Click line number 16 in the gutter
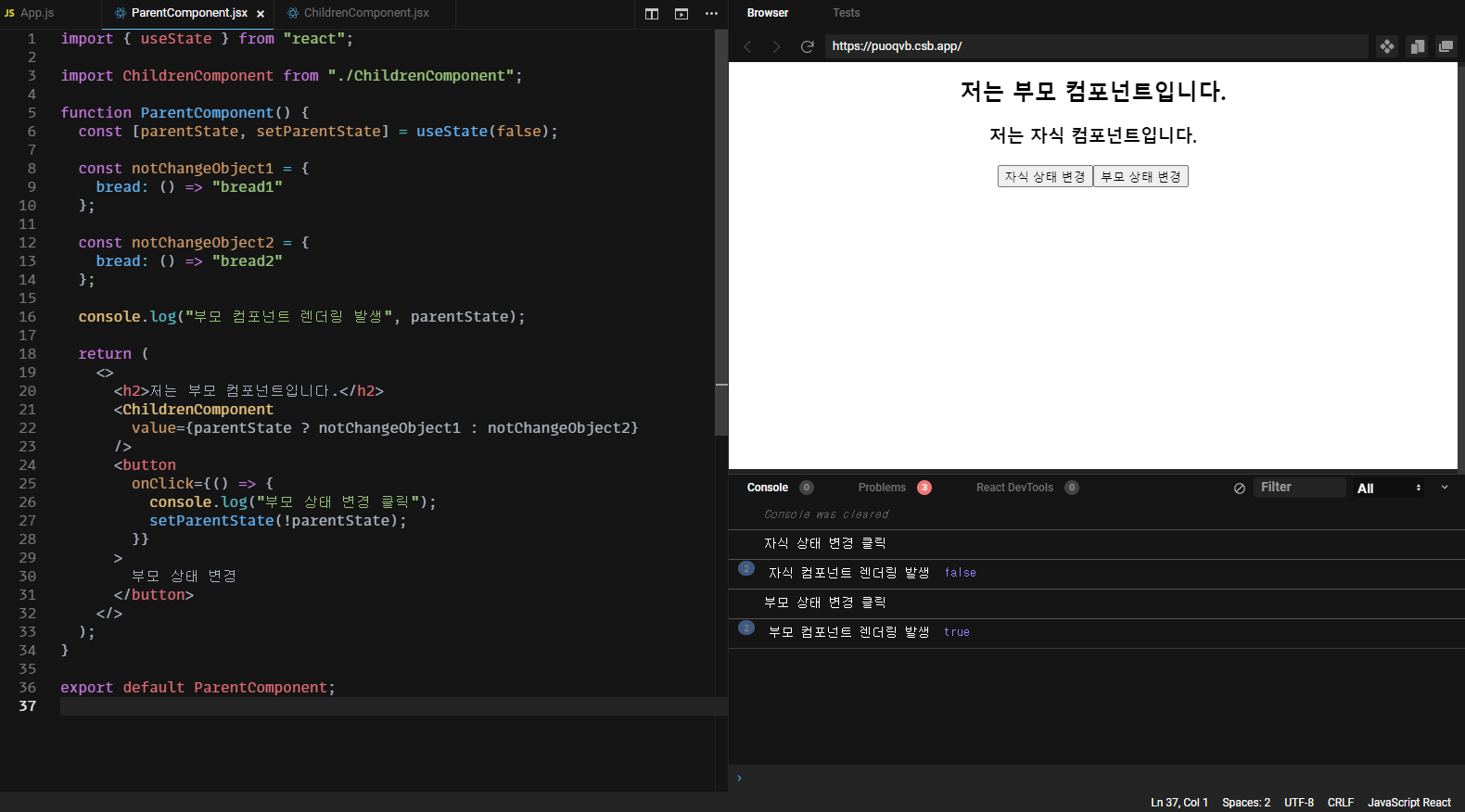Viewport: 1465px width, 812px height. pos(28,317)
